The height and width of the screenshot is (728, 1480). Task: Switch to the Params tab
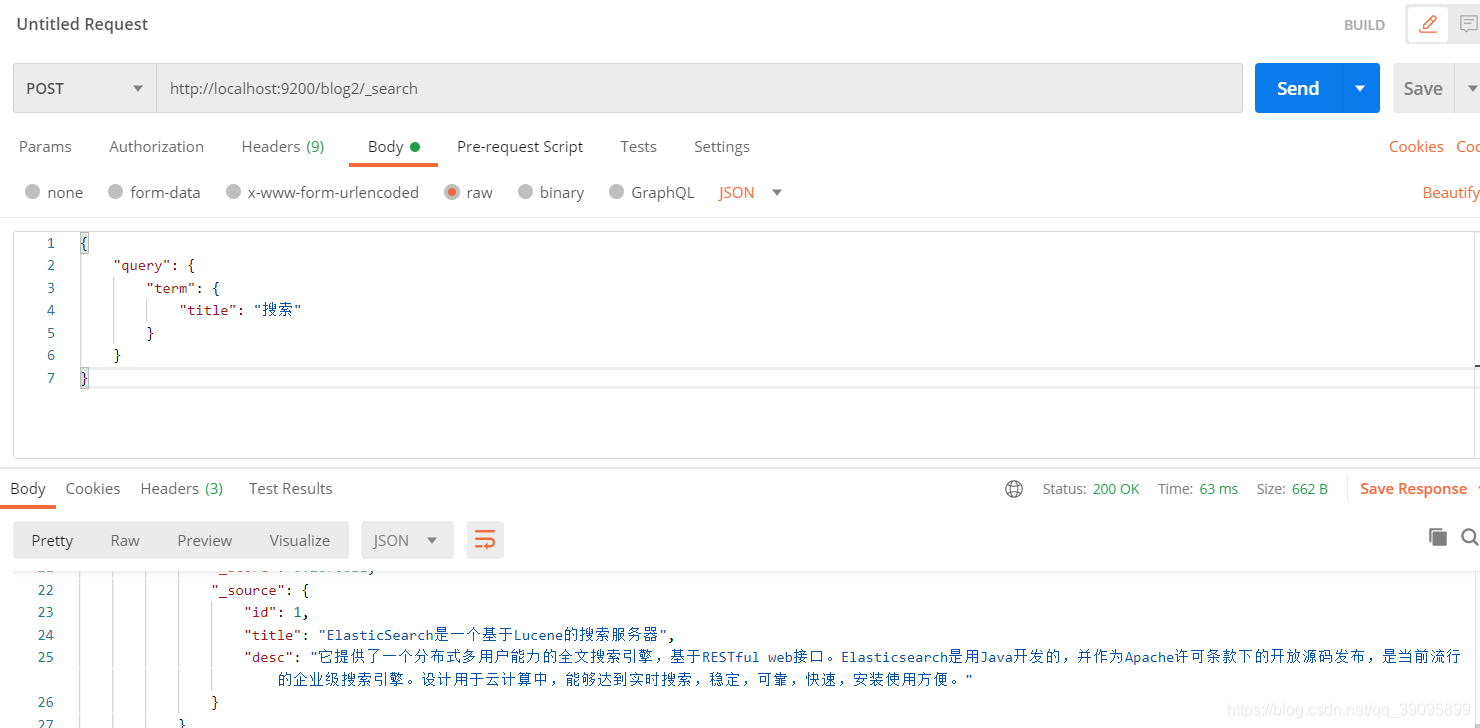[45, 146]
